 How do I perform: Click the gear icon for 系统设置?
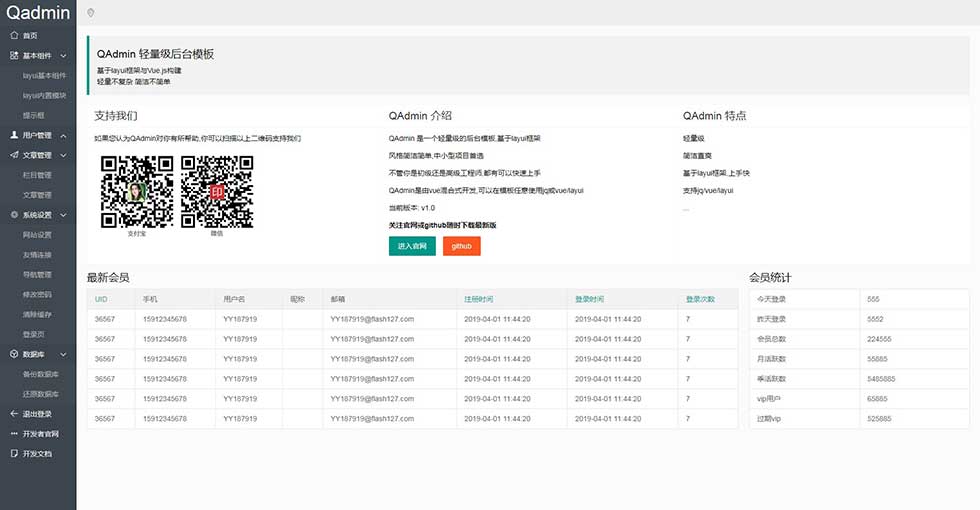pos(14,215)
